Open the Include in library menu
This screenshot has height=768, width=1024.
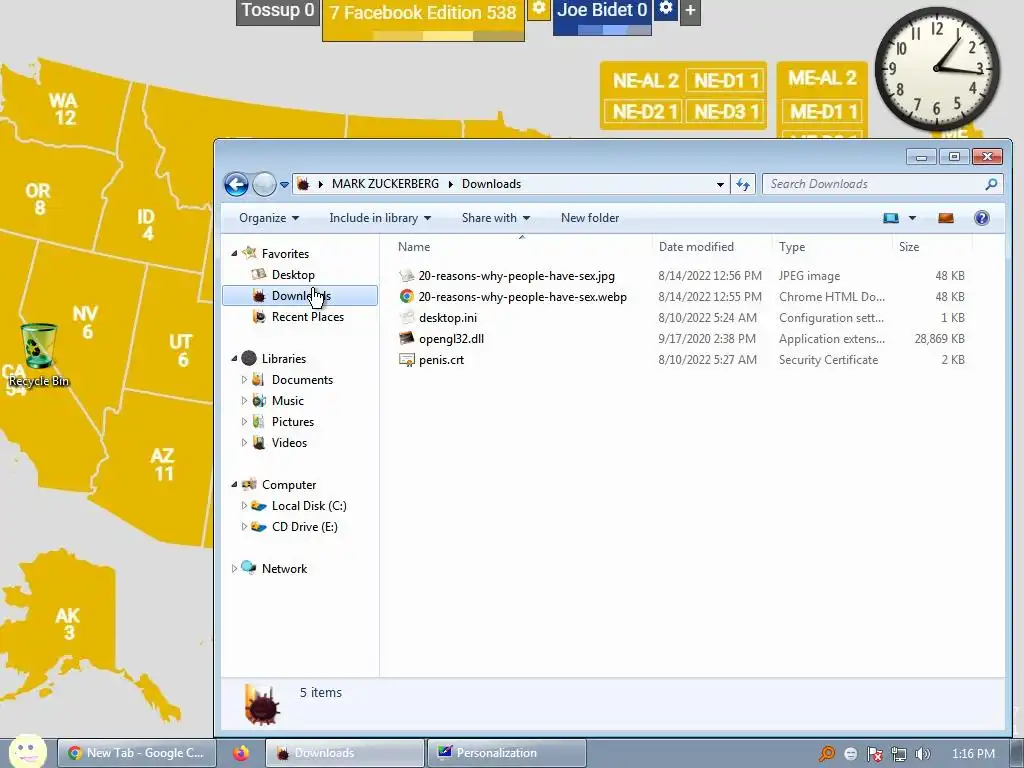tap(379, 218)
